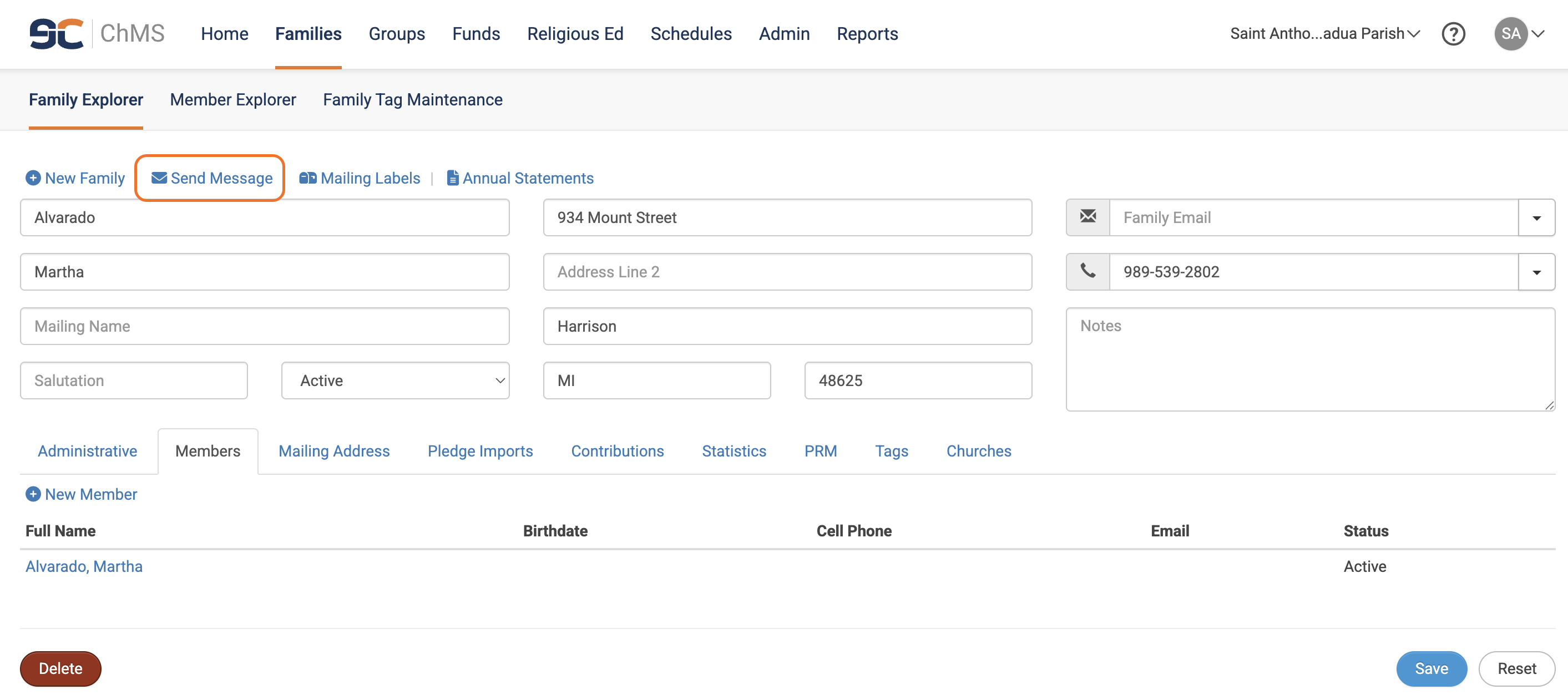This screenshot has height=700, width=1568.
Task: Switch to the Contributions tab
Action: click(x=617, y=450)
